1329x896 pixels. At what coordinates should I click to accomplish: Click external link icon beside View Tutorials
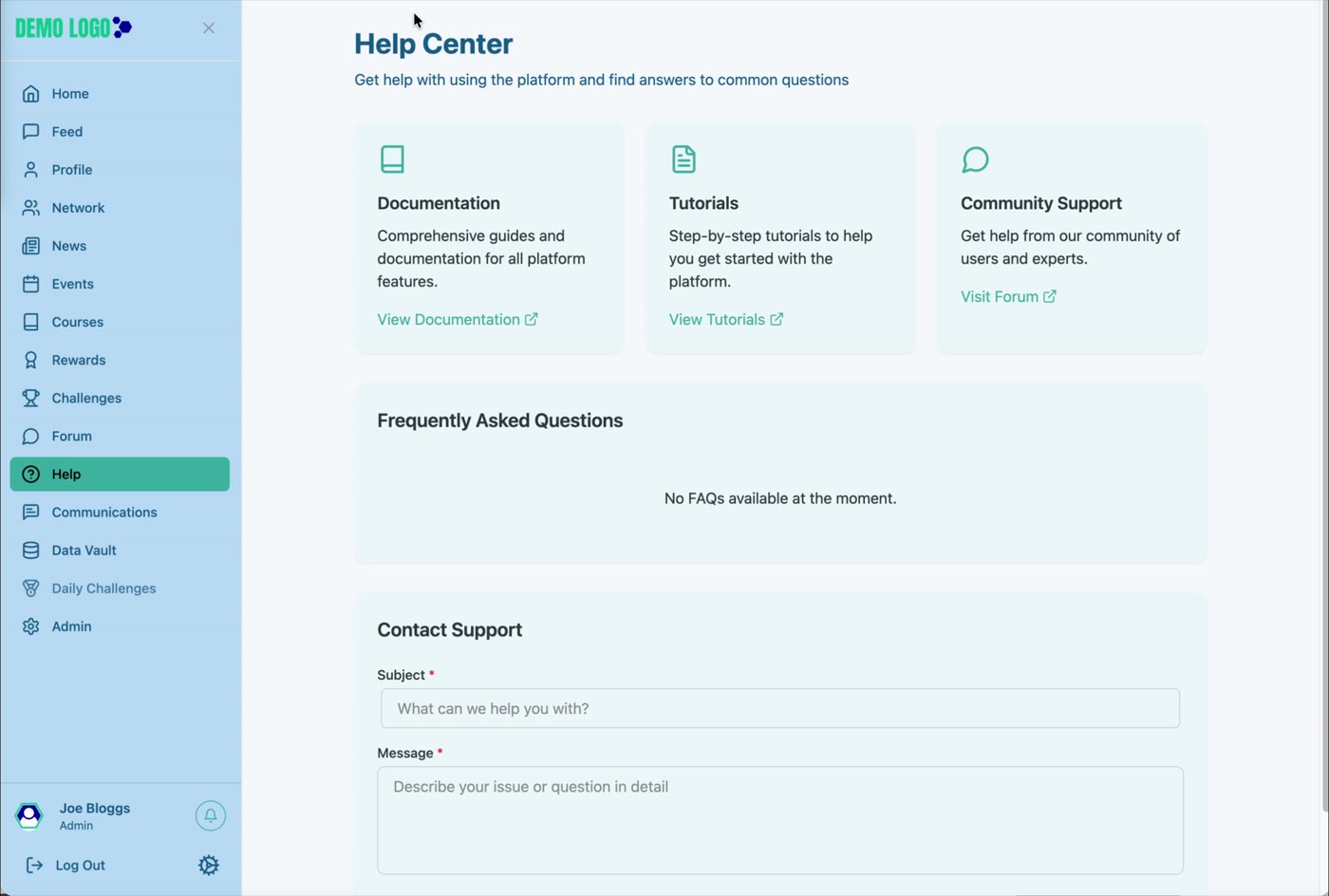pyautogui.click(x=777, y=319)
